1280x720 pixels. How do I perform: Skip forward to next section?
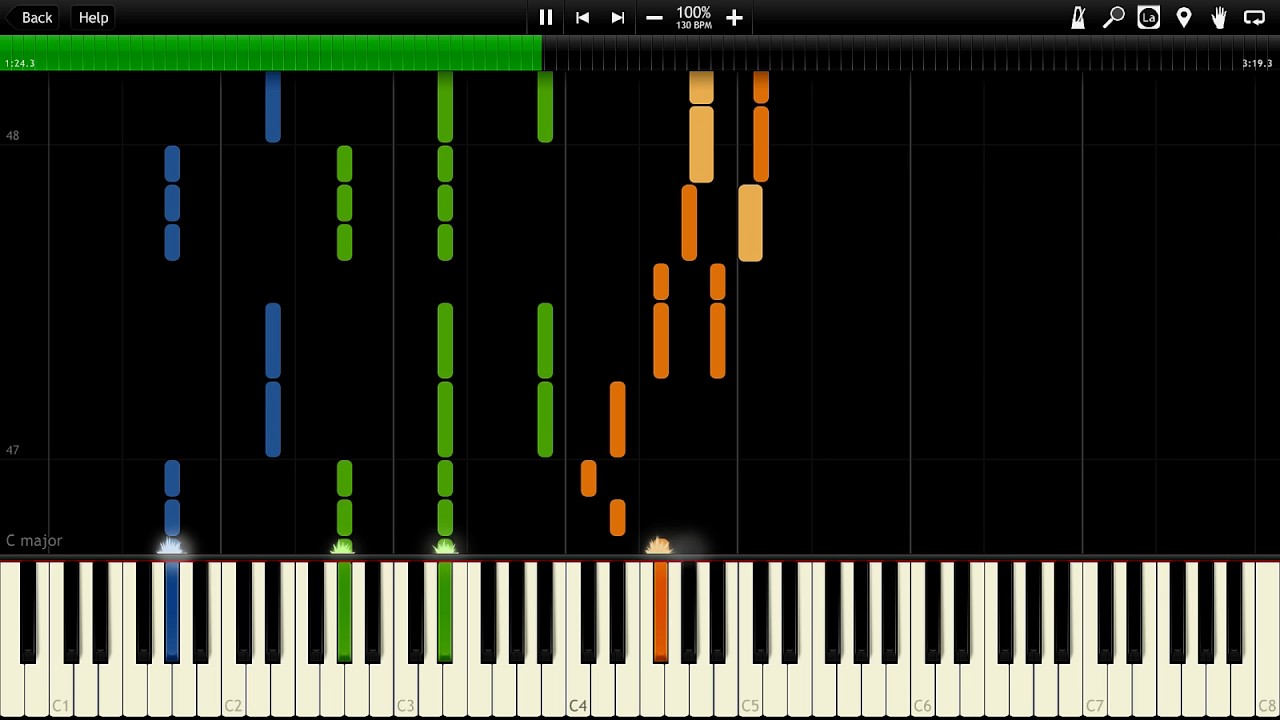(618, 17)
